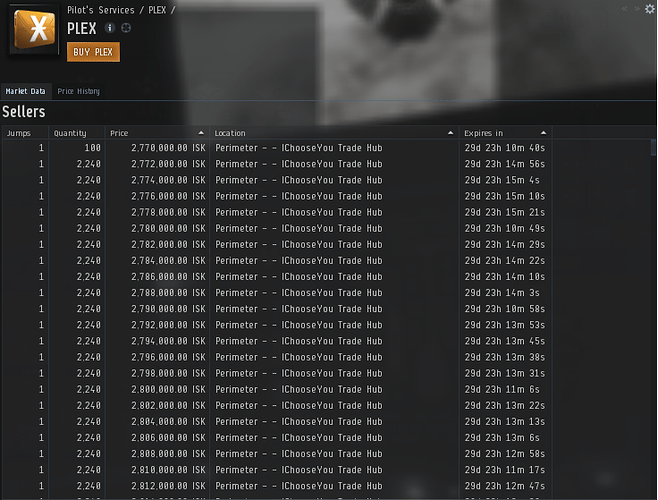Click expiry 29d 23h 12m 47s
Screen dimensions: 658x500
(x=504, y=486)
